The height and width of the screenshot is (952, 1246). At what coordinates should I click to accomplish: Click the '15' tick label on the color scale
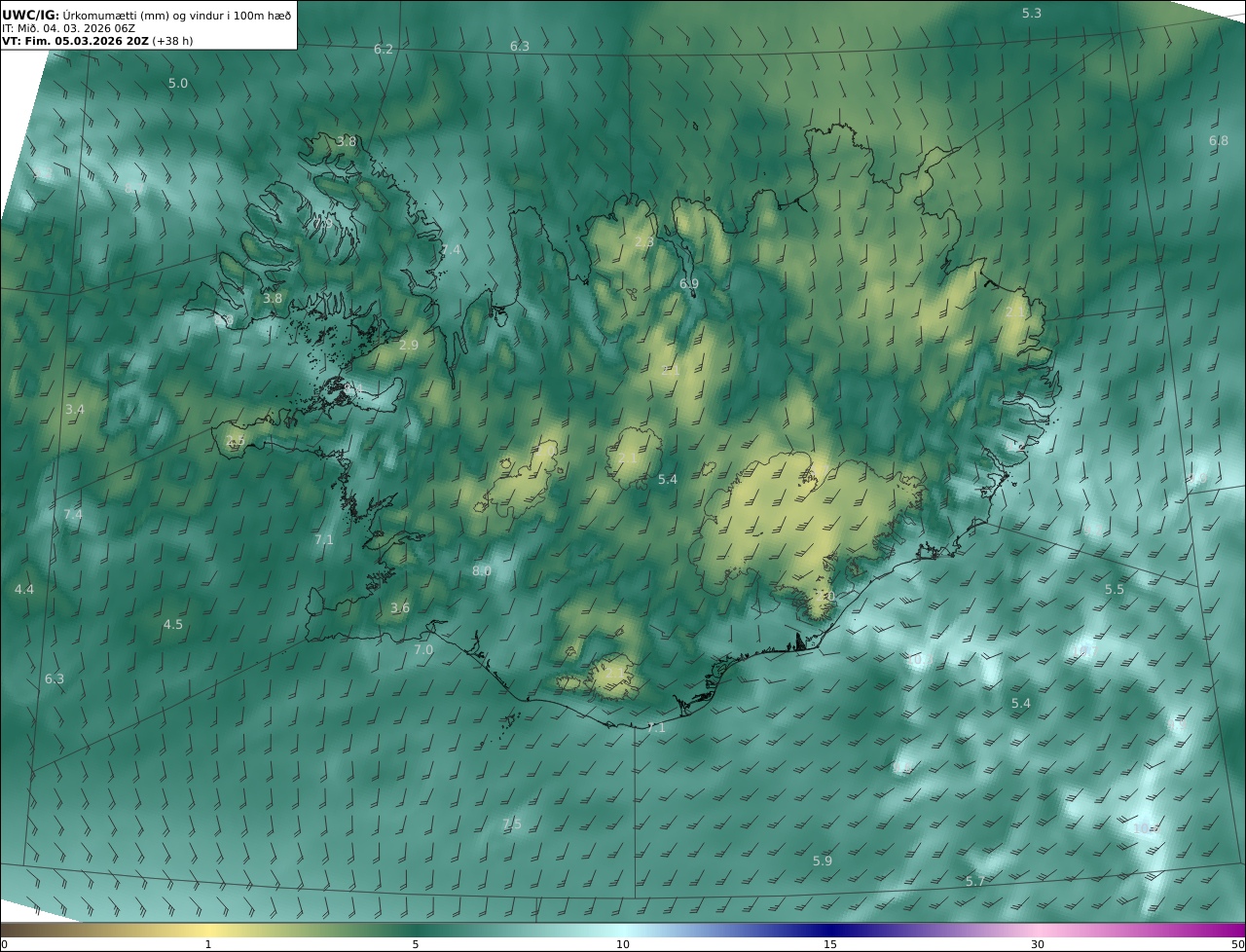pyautogui.click(x=830, y=944)
